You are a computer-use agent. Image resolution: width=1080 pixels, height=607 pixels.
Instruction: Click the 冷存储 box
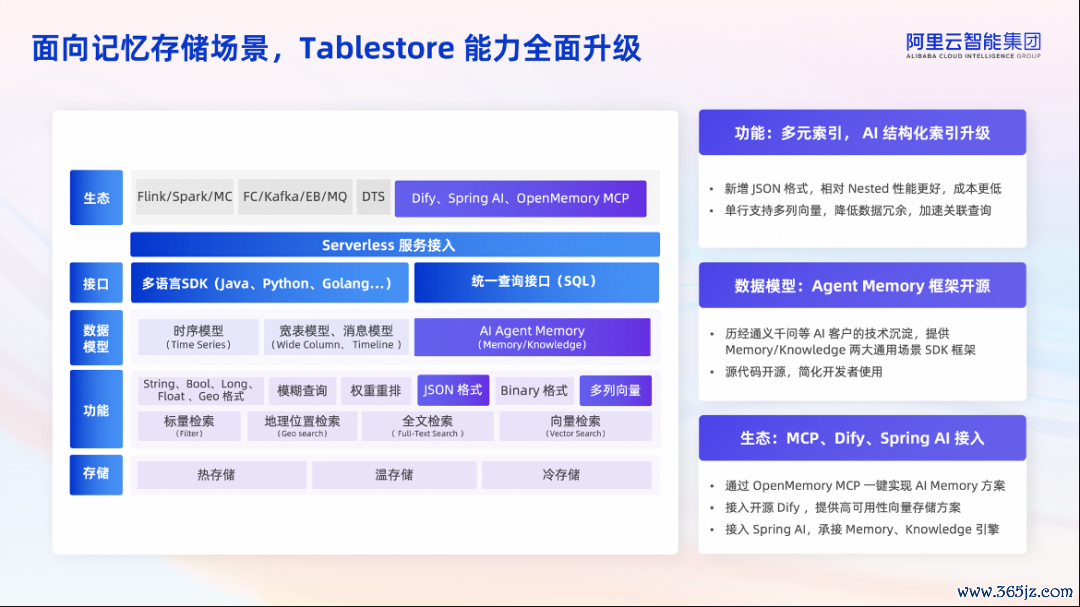point(567,475)
